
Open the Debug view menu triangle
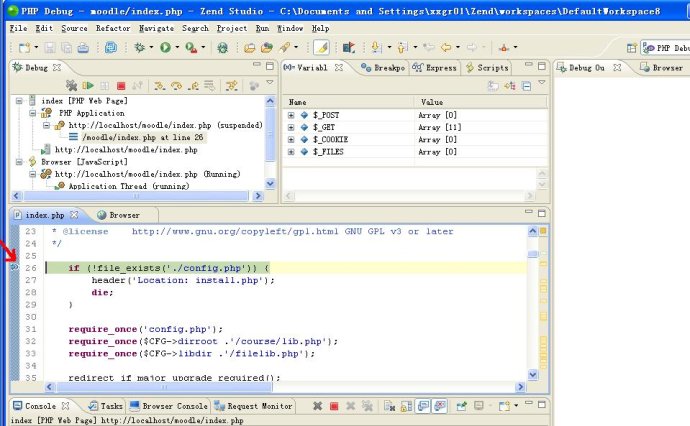[x=270, y=82]
